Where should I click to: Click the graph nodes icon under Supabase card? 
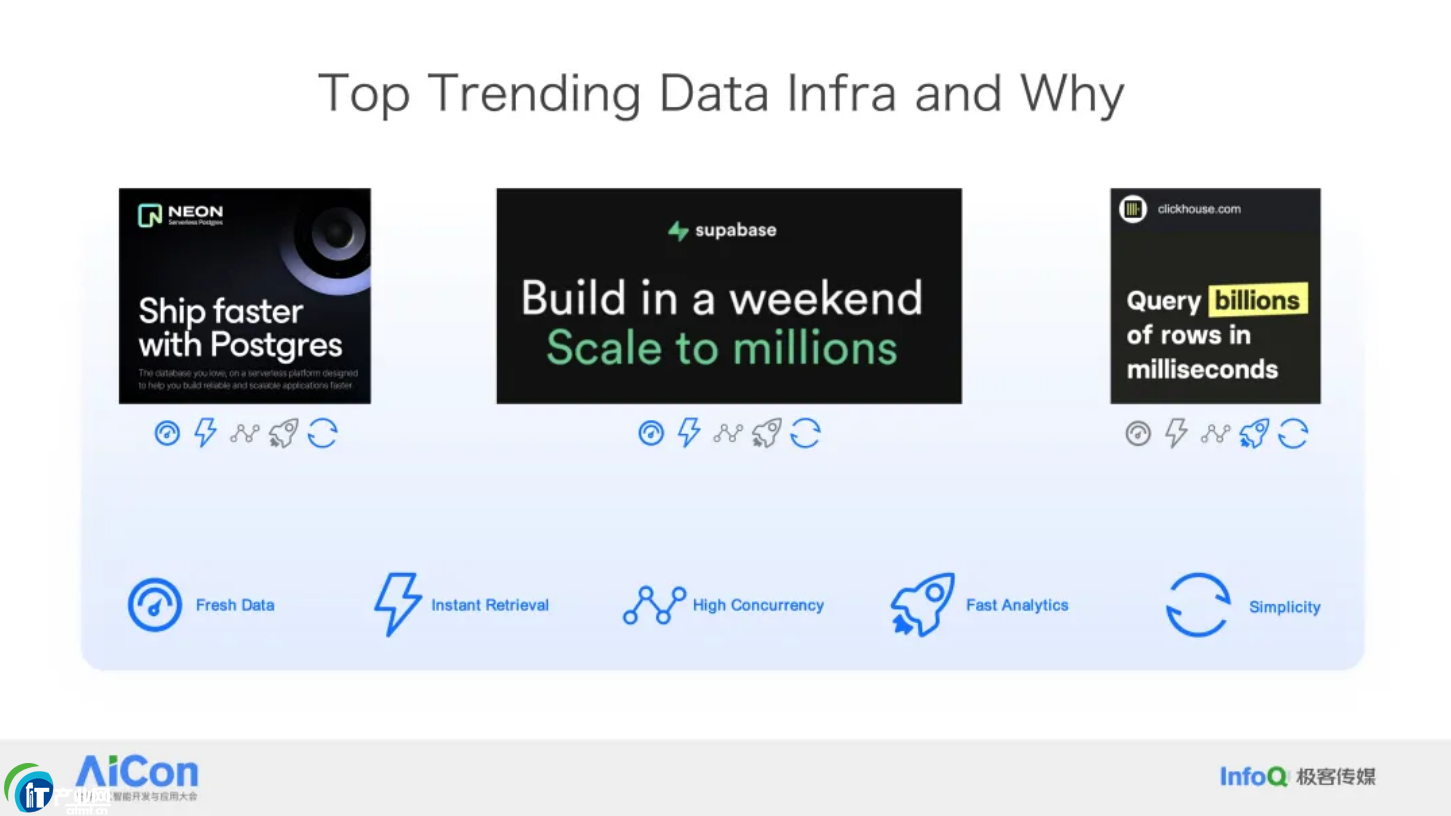728,433
